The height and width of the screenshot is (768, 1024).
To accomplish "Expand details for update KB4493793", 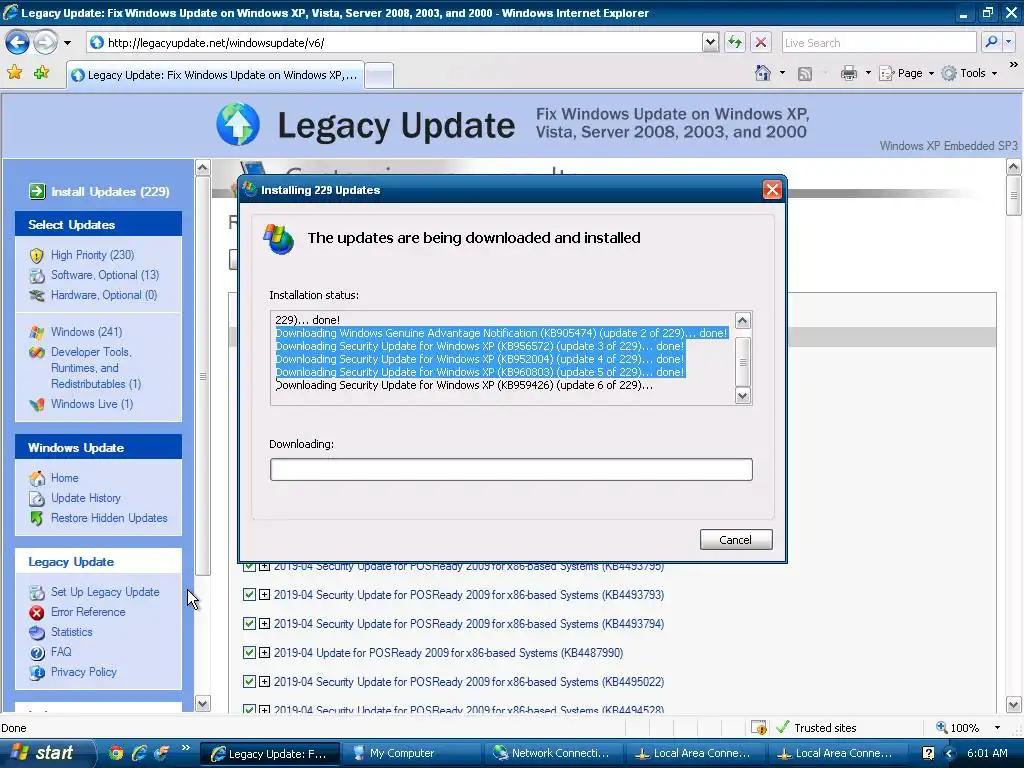I will [264, 595].
